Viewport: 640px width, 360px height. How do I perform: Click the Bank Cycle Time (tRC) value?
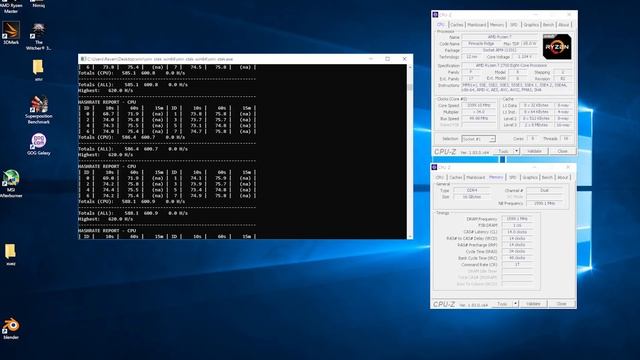(517, 258)
